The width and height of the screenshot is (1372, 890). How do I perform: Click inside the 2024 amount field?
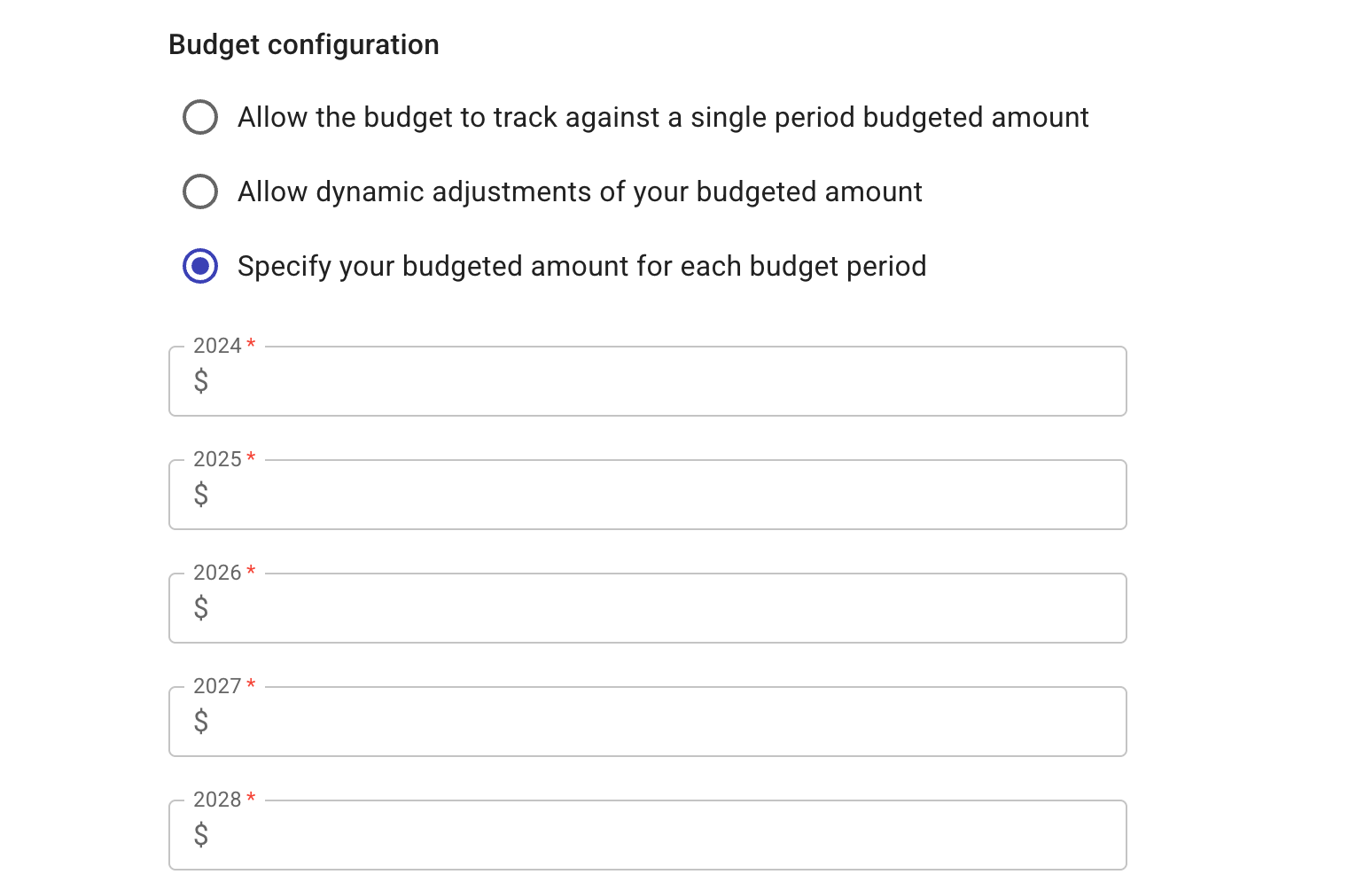[x=620, y=381]
